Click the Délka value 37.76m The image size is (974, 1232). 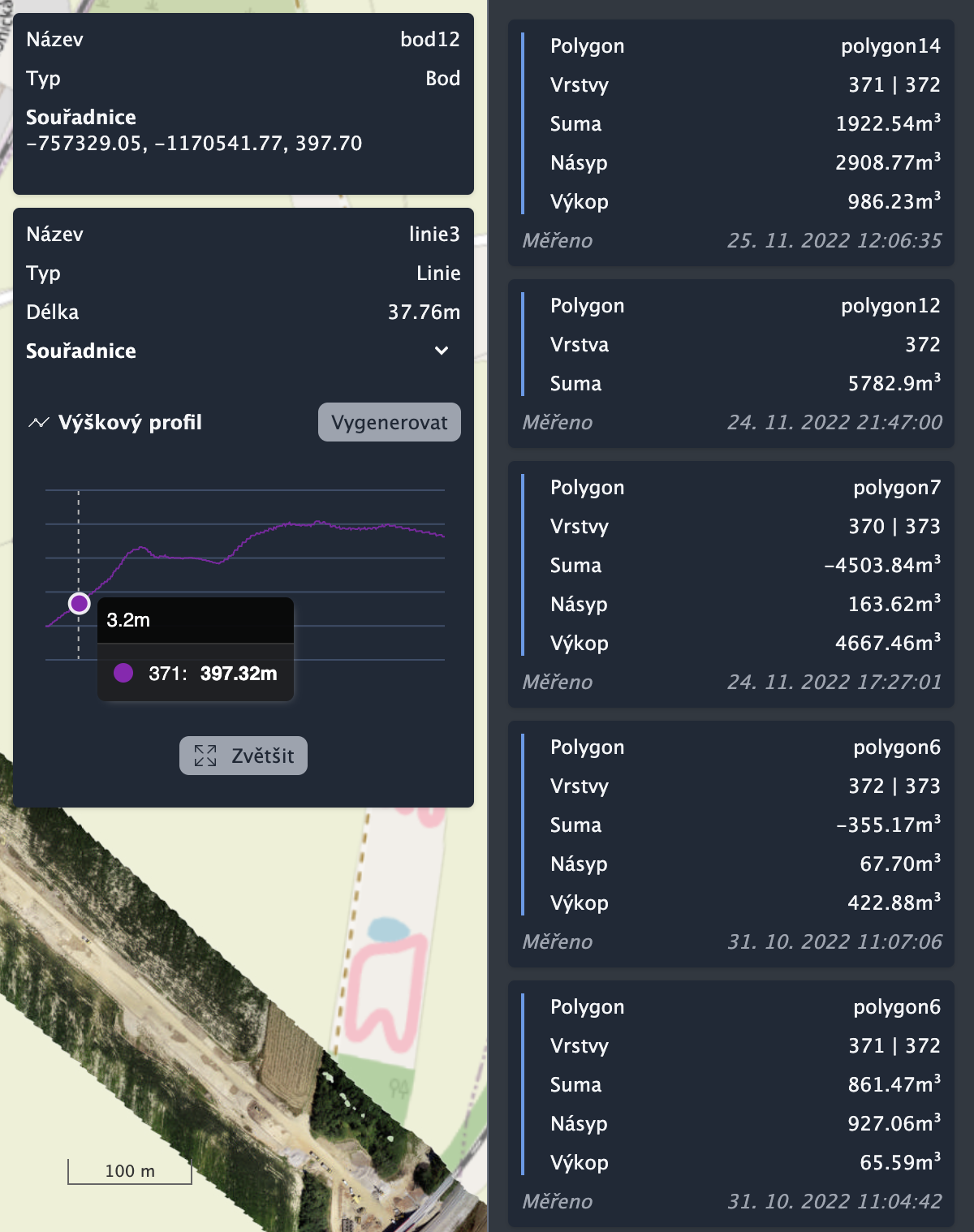(x=424, y=312)
